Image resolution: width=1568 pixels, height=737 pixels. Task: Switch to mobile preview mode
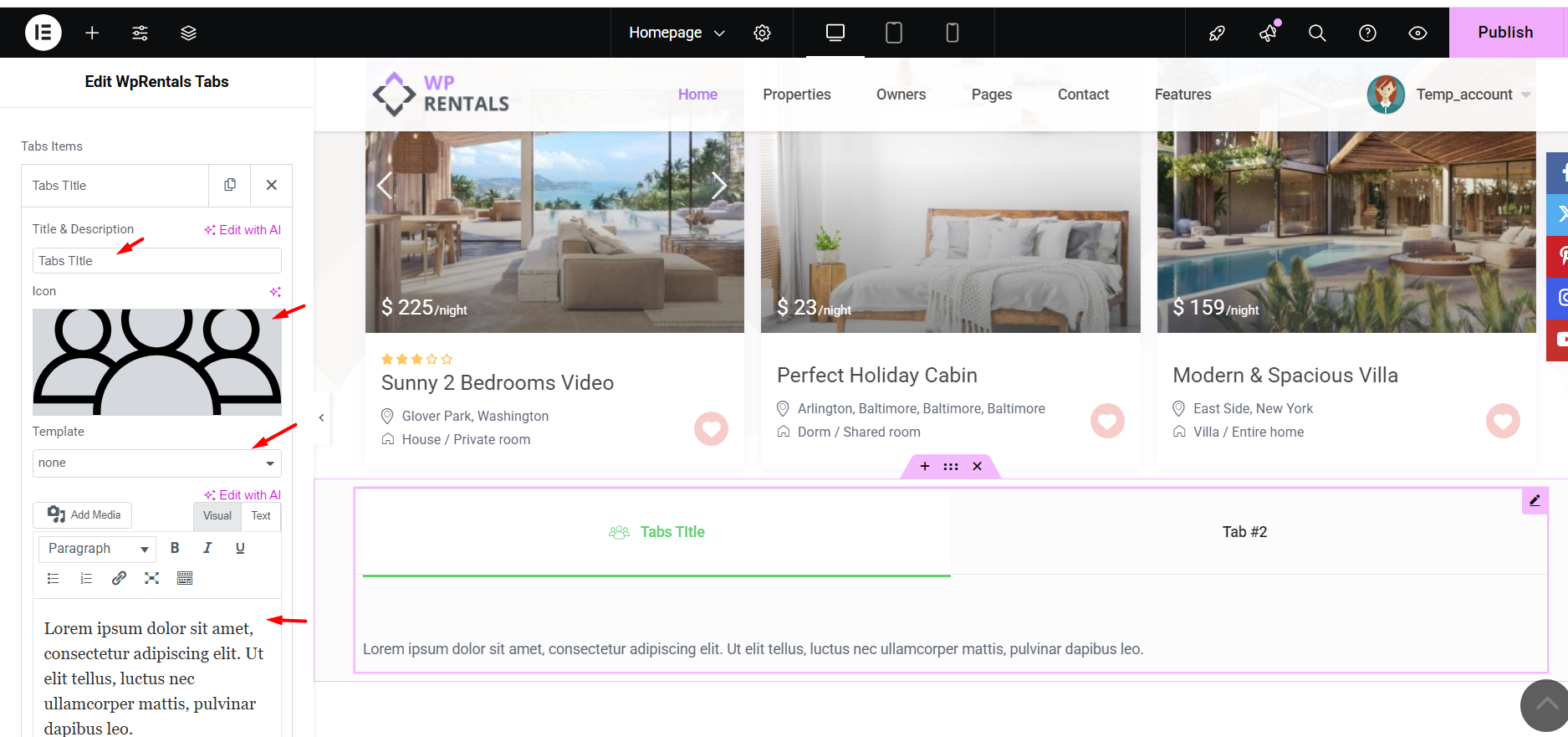[953, 33]
